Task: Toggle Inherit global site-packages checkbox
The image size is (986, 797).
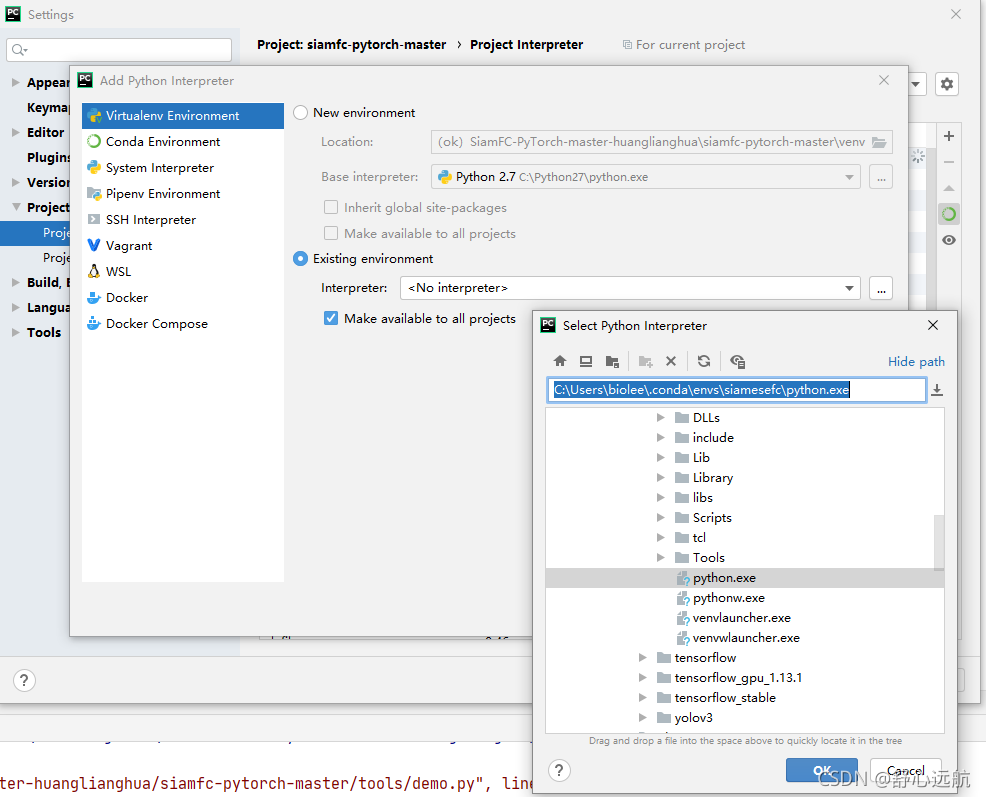Action: 331,207
